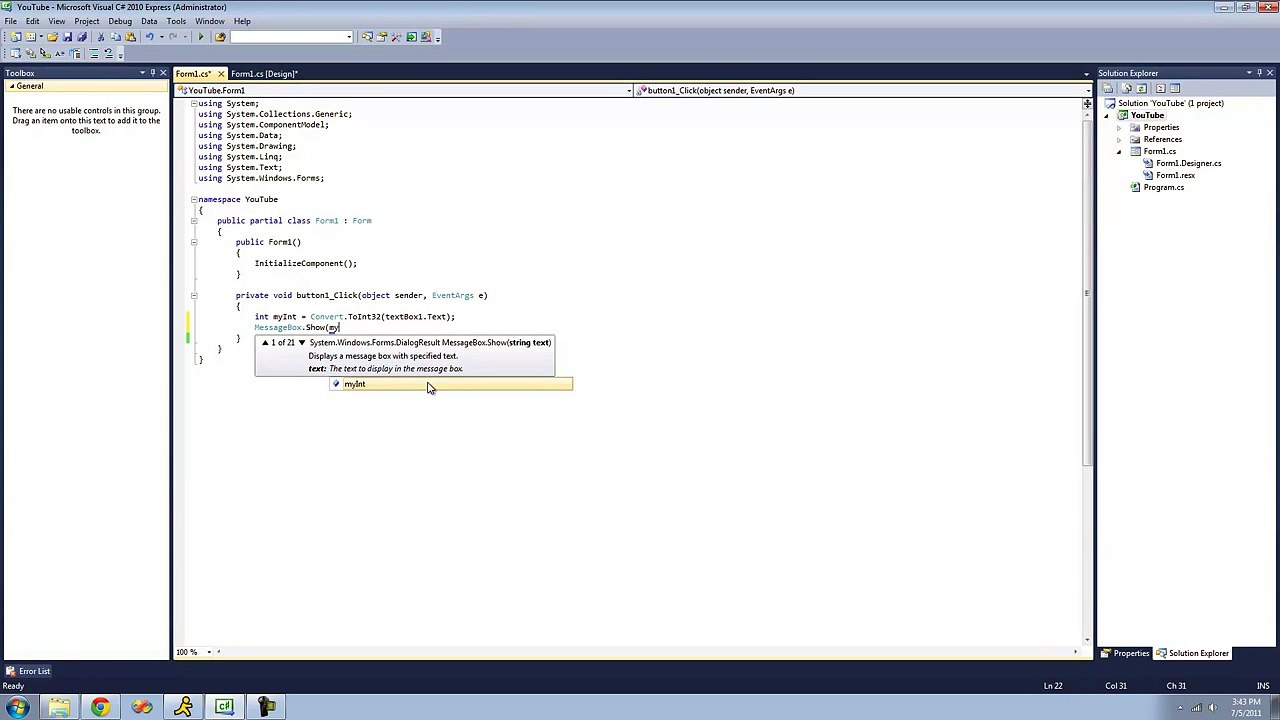
Task: Open the zoom 100% dropdown
Action: tap(208, 652)
